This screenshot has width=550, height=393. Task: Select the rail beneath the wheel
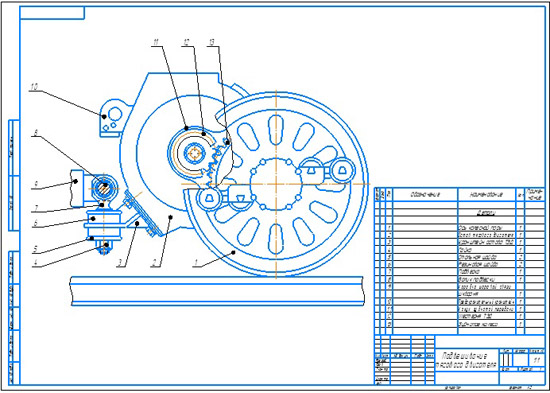(217, 291)
